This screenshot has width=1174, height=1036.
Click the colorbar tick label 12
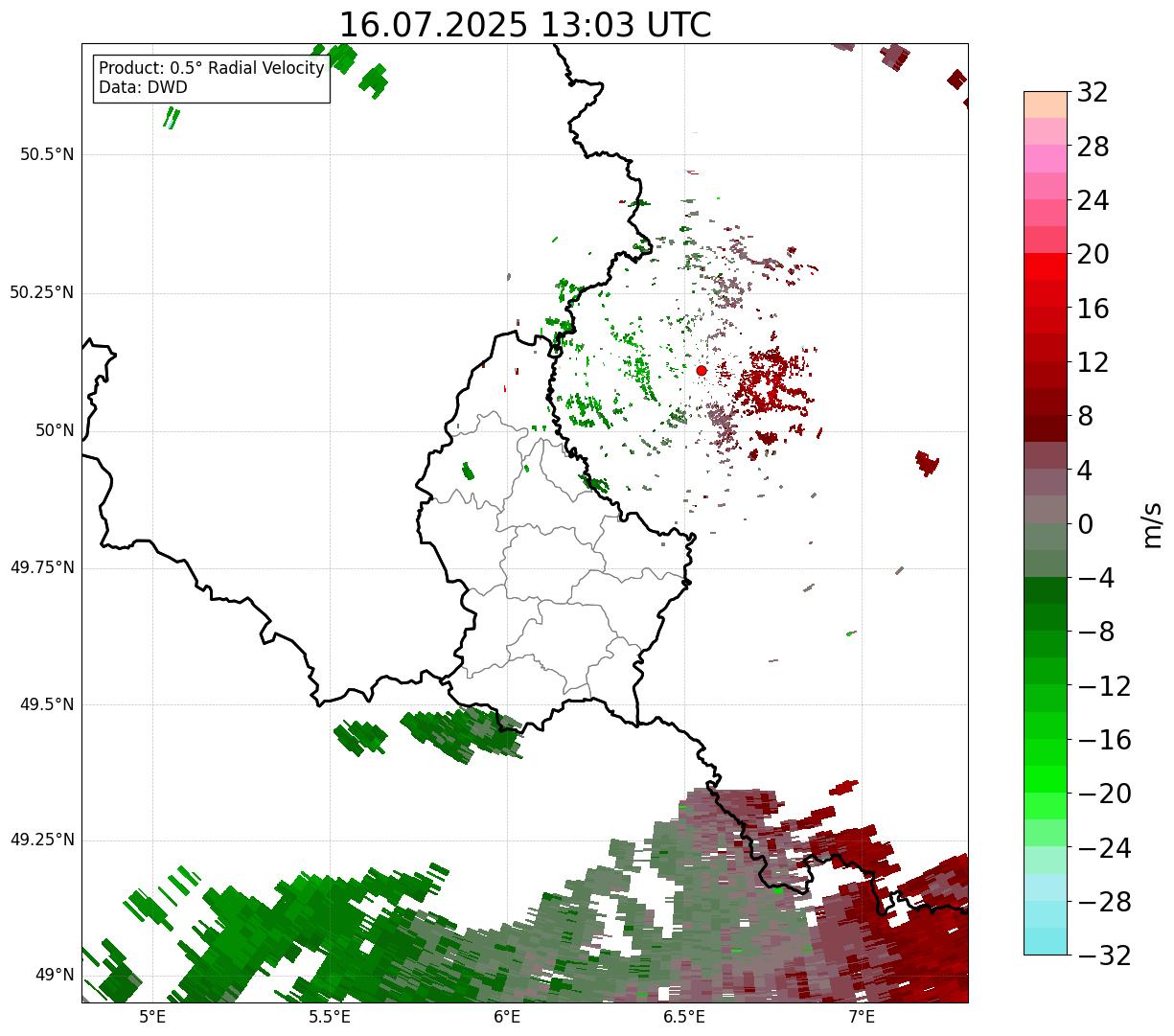tap(1093, 362)
